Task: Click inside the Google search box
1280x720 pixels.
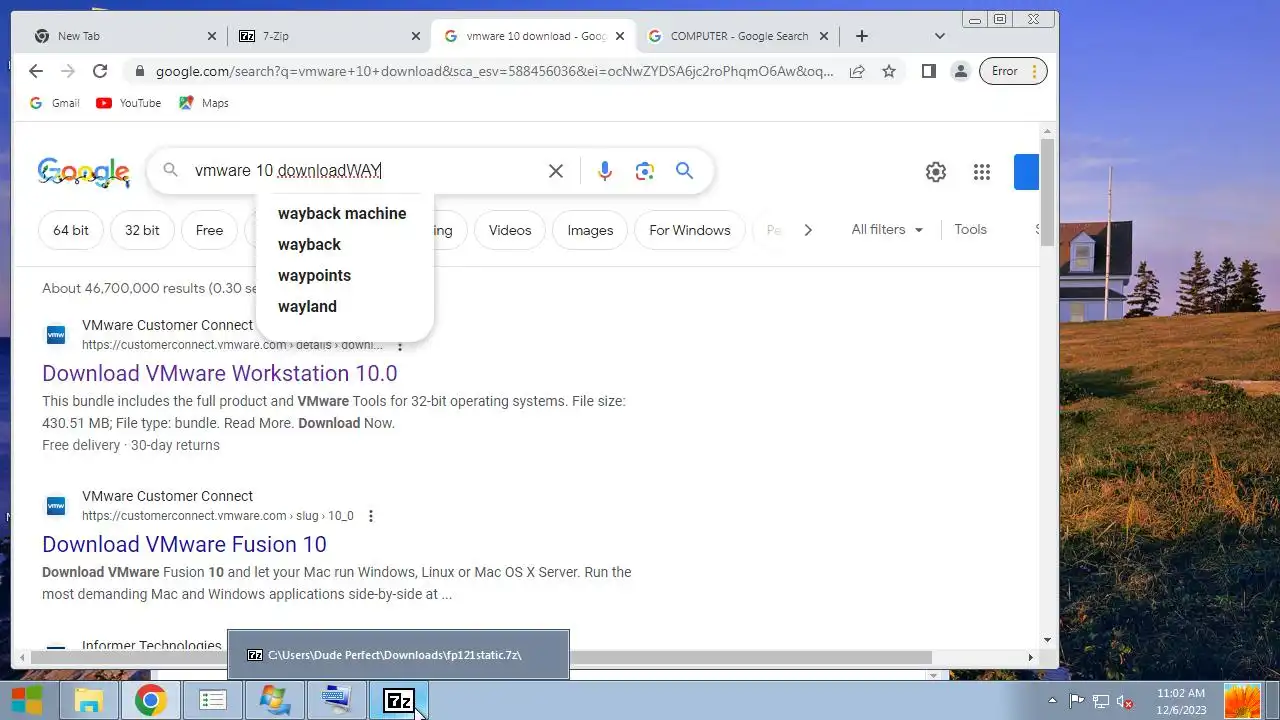Action: 365,171
